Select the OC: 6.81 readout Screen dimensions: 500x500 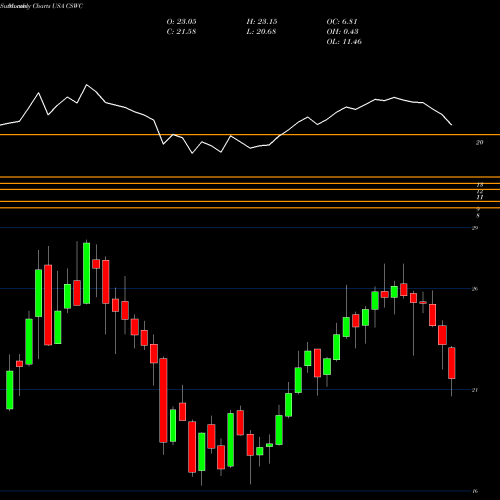[x=342, y=22]
